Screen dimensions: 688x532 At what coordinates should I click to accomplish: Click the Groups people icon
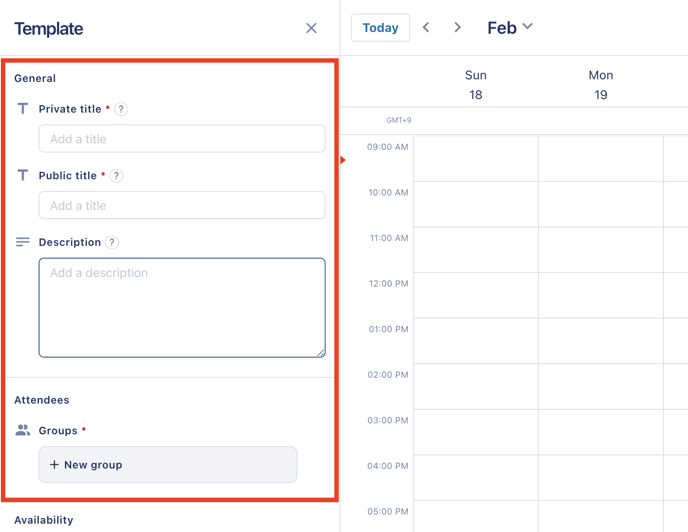click(23, 430)
